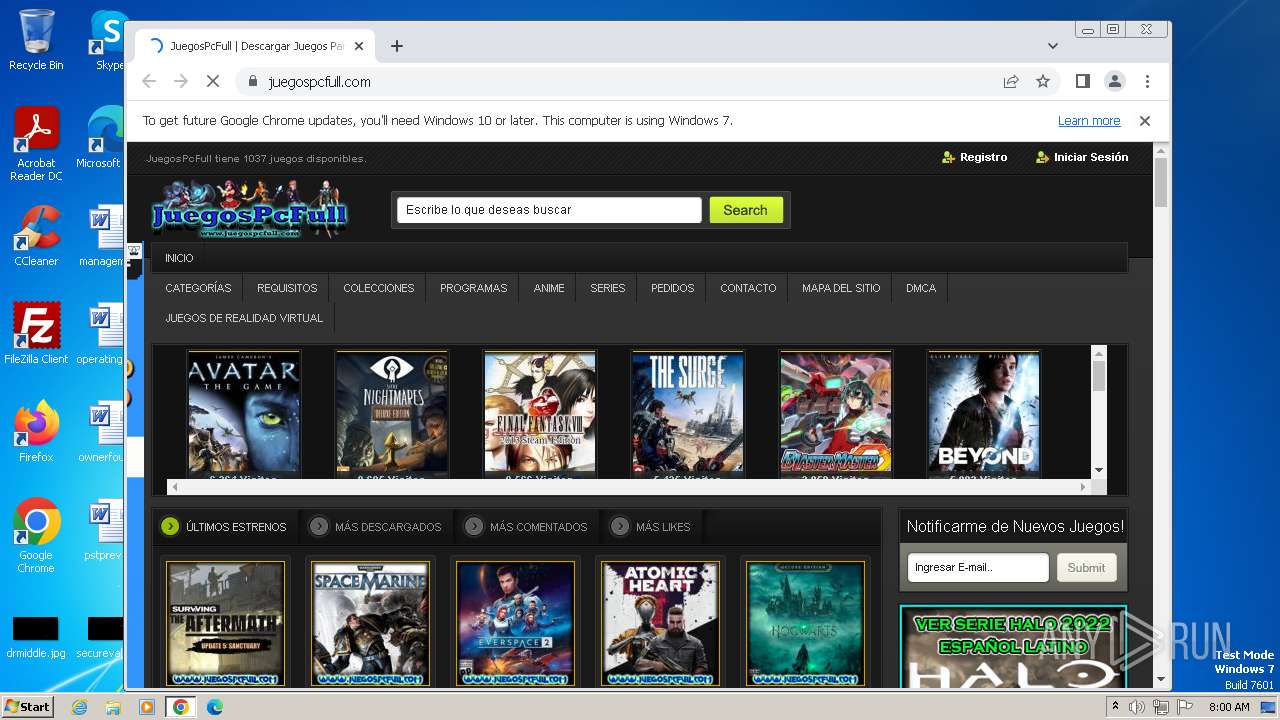Open REQUISITOS menu
Viewport: 1280px width, 720px height.
pos(287,288)
